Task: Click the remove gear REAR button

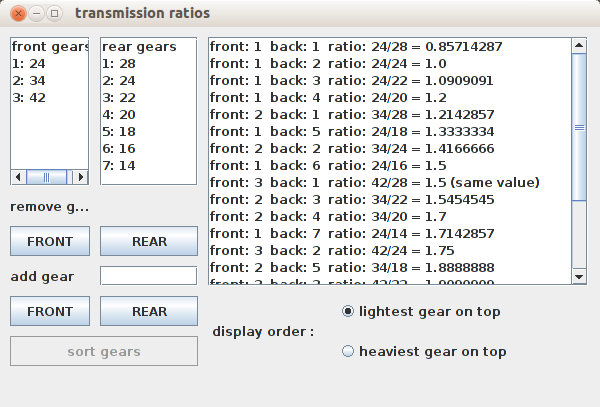Action: [149, 241]
